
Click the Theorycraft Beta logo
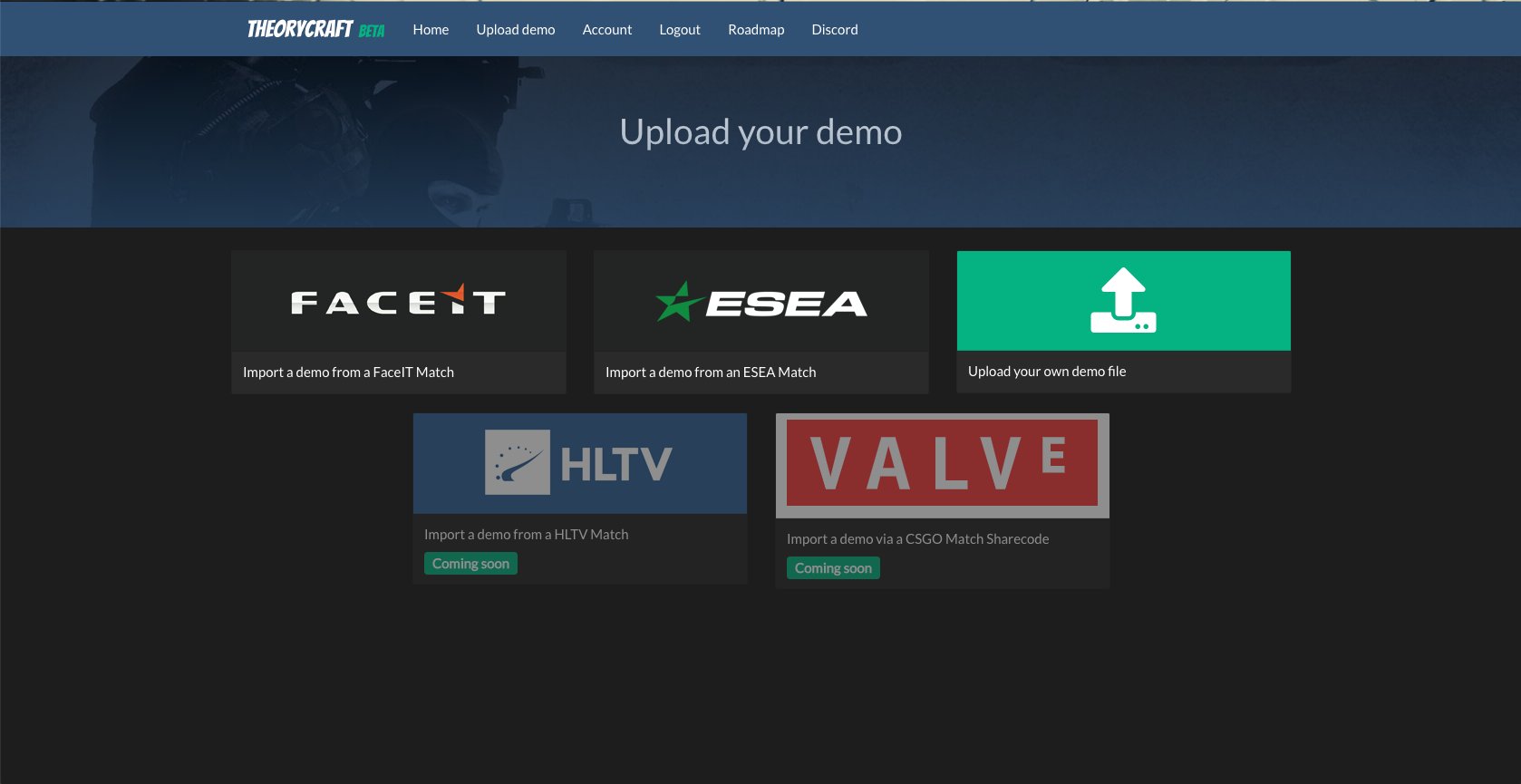point(315,29)
